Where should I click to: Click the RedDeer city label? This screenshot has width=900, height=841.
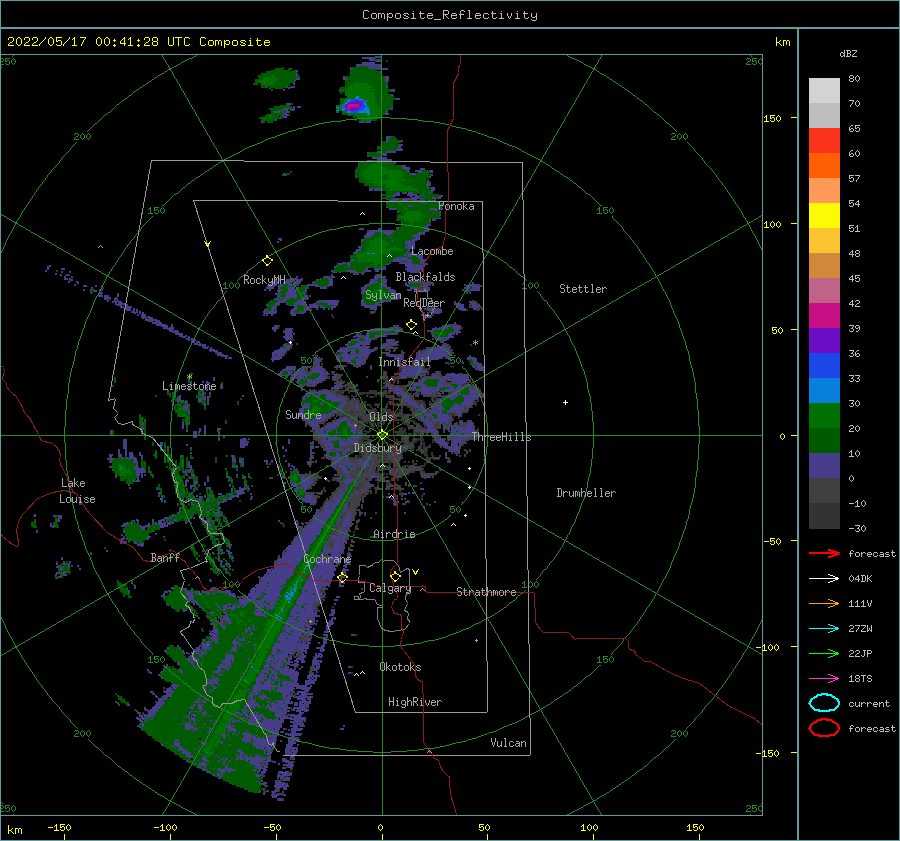(x=424, y=303)
